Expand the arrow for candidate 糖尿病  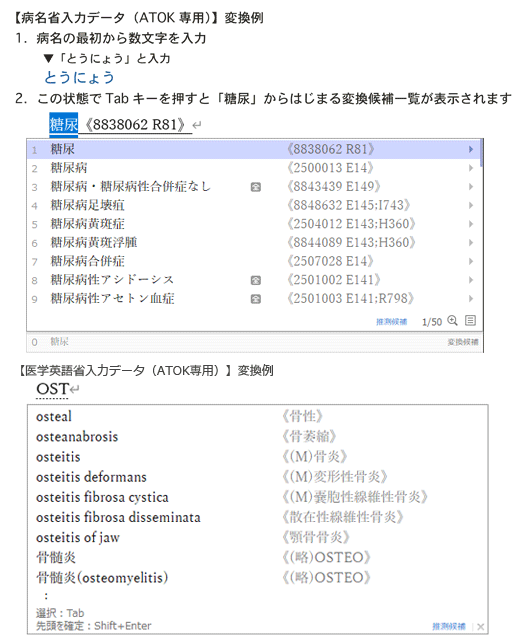click(471, 168)
